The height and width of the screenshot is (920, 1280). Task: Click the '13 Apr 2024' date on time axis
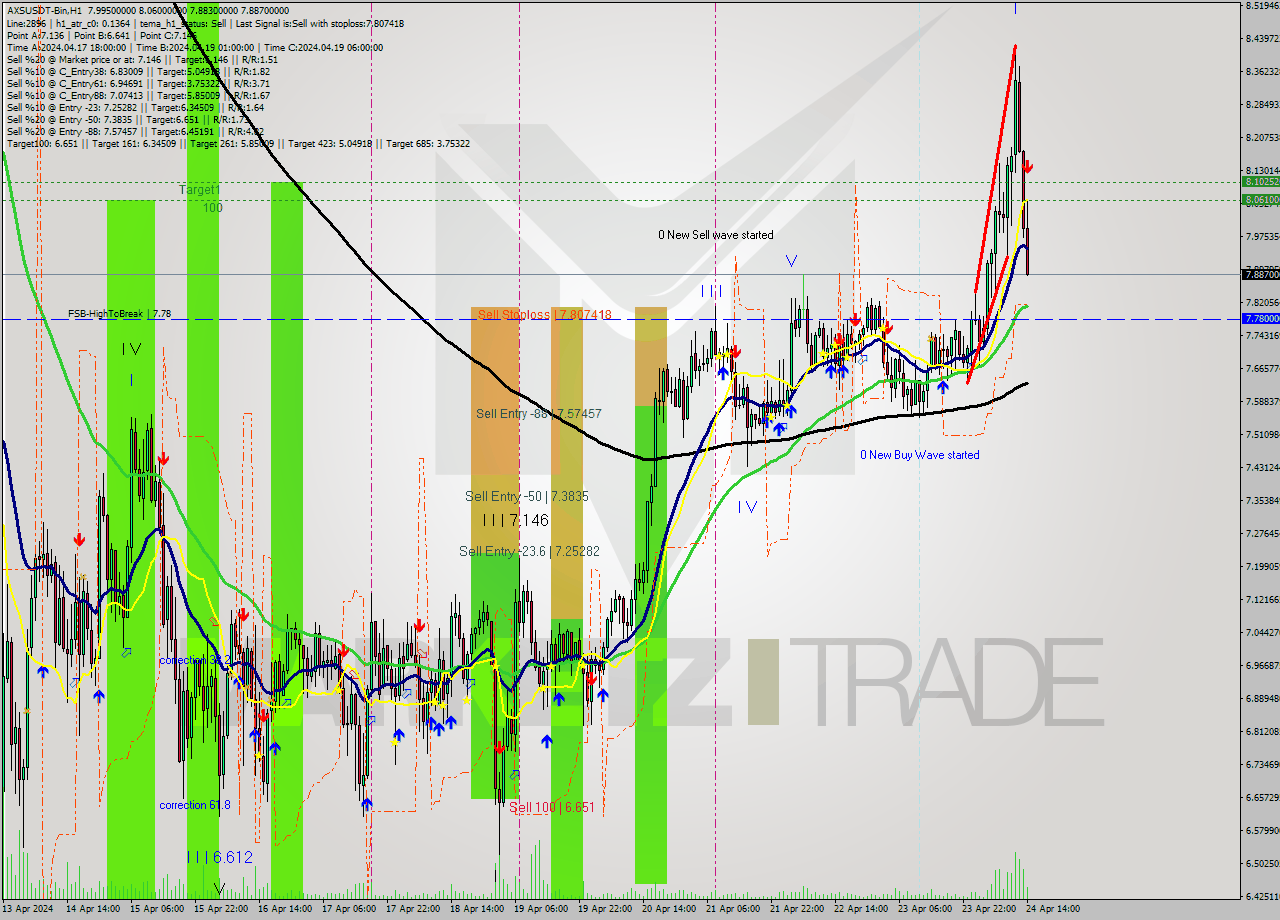click(30, 909)
